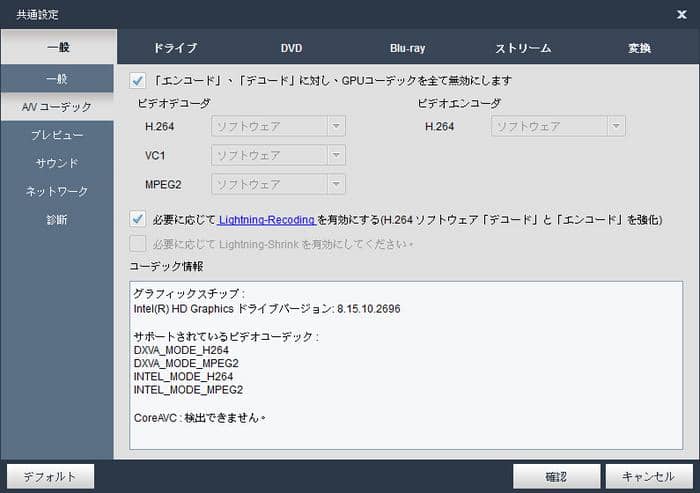Open the VC1 decoder dropdown
Image resolution: width=700 pixels, height=493 pixels.
click(x=278, y=155)
